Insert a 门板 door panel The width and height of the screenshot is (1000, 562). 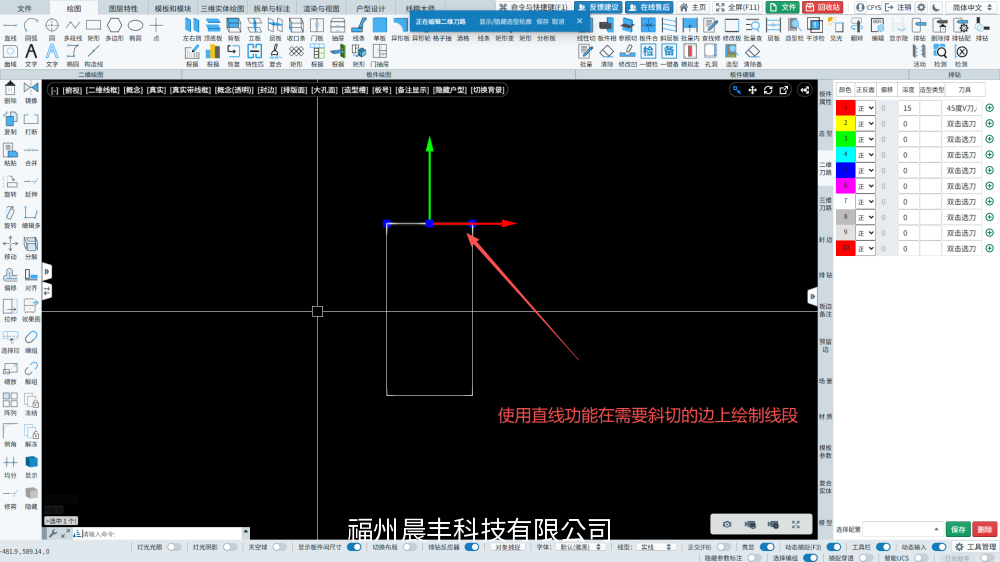point(317,29)
